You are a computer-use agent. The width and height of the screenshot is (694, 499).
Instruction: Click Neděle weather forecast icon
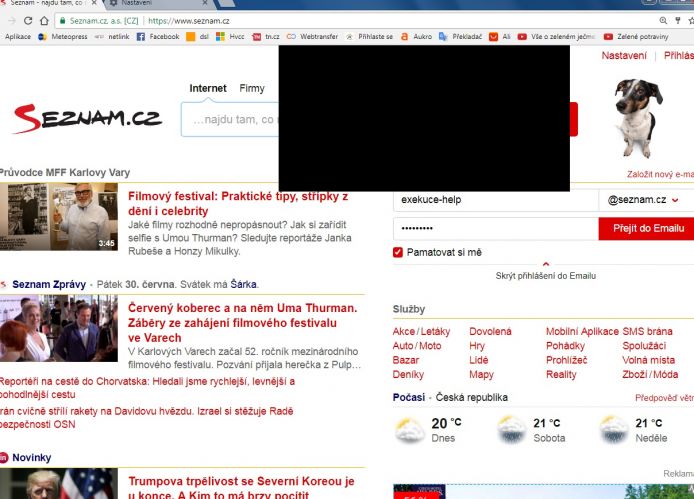point(614,430)
